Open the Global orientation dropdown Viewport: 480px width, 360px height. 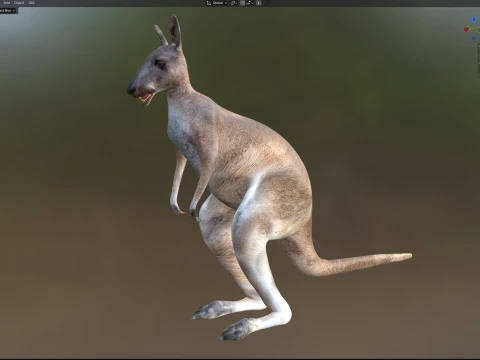pos(220,3)
